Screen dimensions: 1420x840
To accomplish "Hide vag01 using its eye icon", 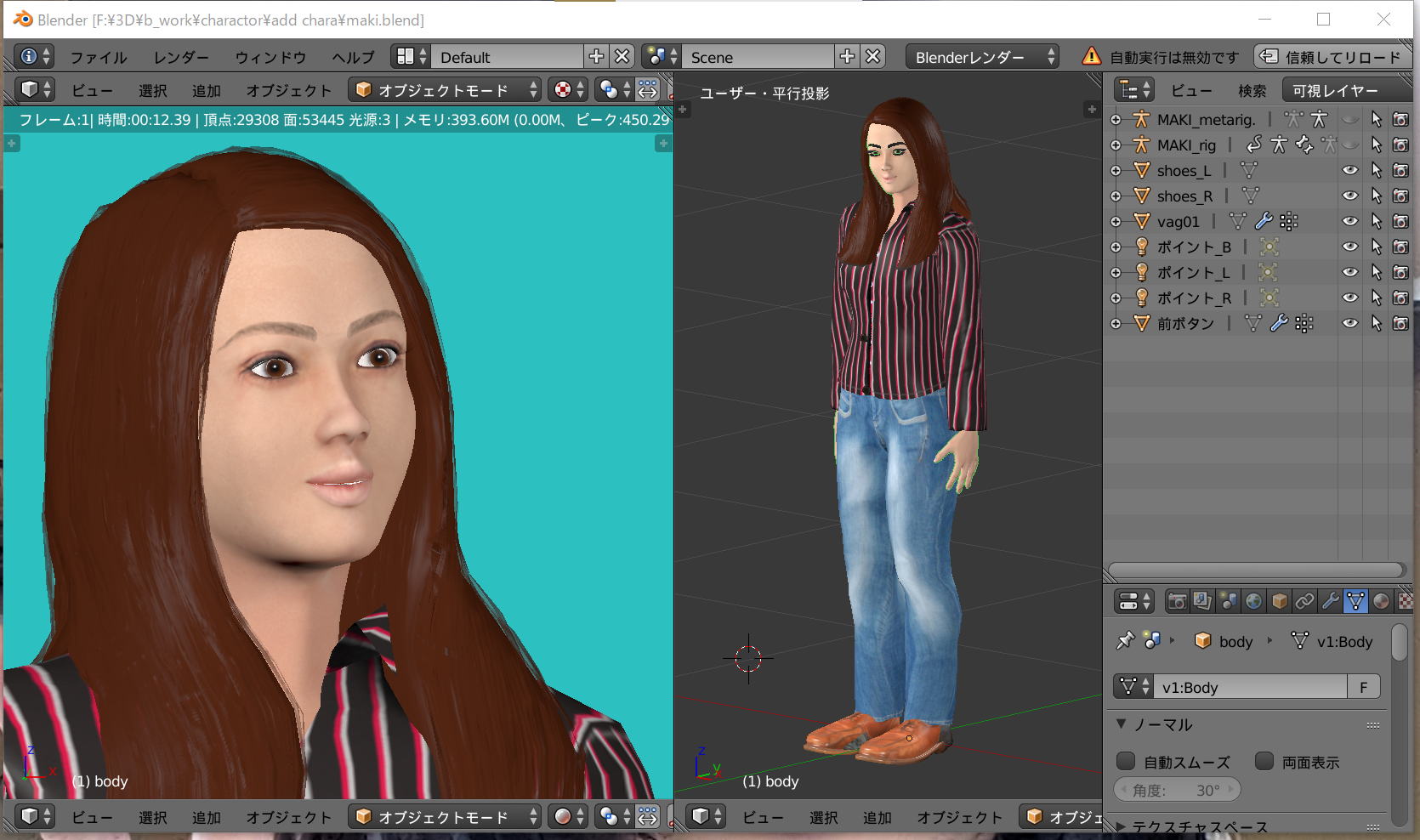I will point(1349,222).
